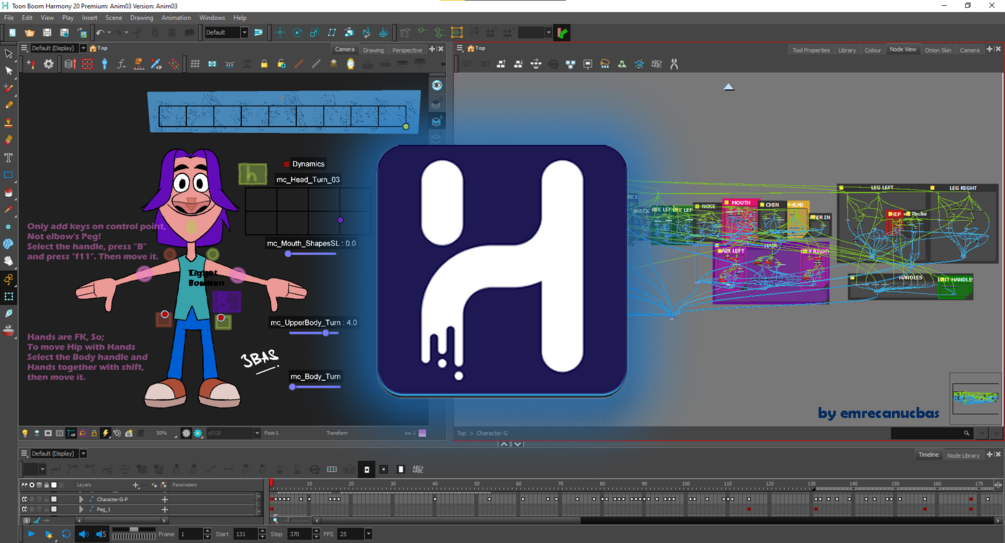This screenshot has height=543, width=1005.
Task: Toggle sound scrubbing speaker S button
Action: point(101,534)
